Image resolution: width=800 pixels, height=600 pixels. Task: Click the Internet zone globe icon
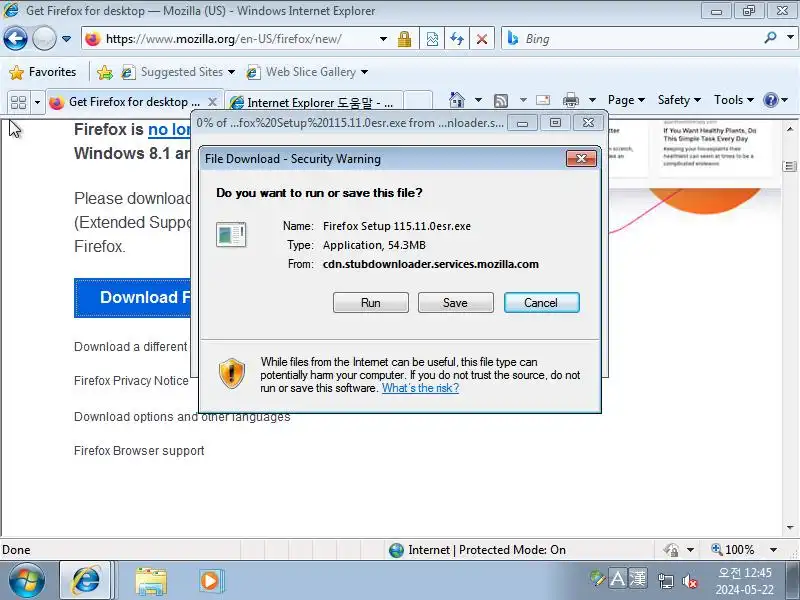pos(396,550)
